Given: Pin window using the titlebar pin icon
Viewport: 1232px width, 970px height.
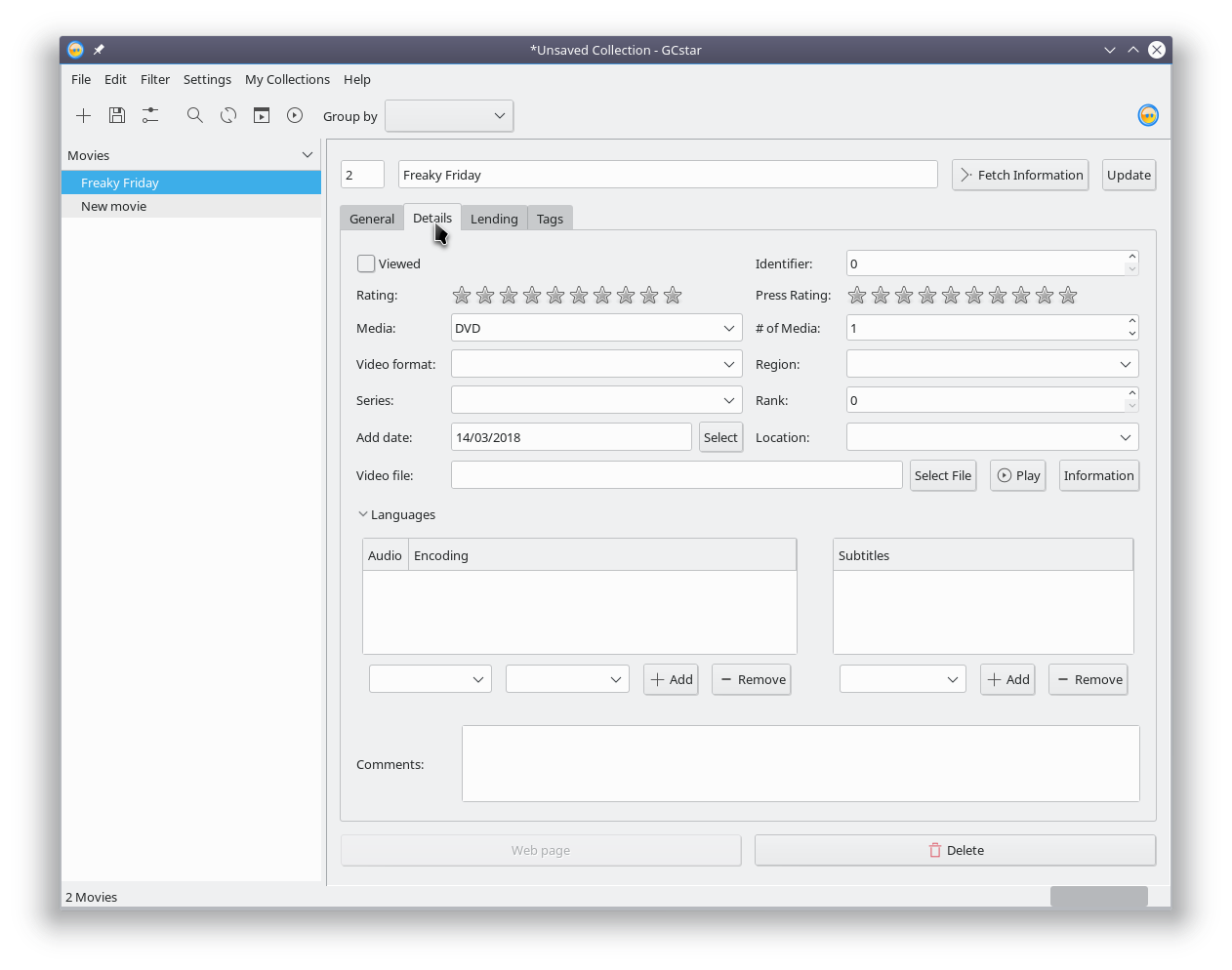Looking at the screenshot, I should pyautogui.click(x=99, y=50).
